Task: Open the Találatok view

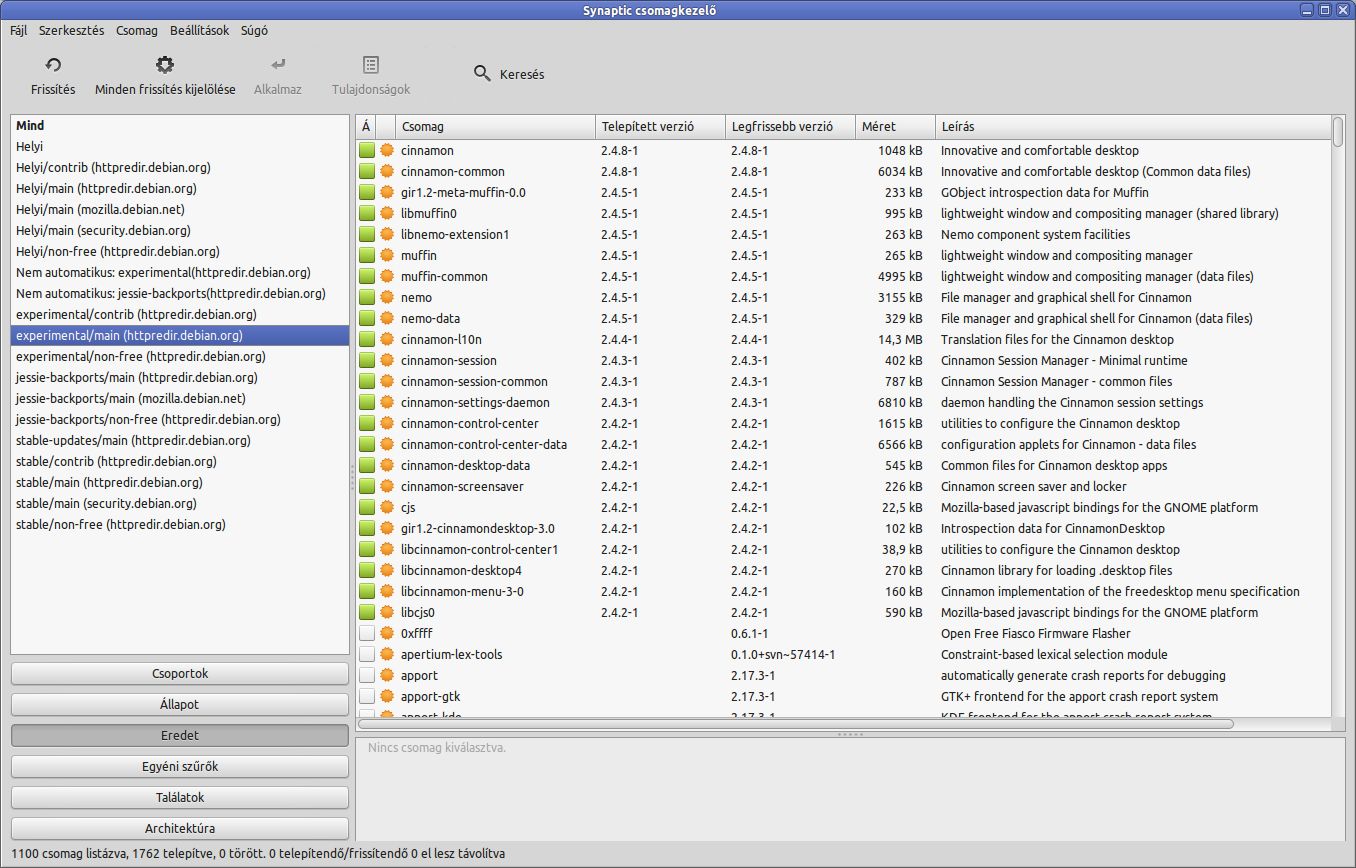Action: [x=180, y=798]
